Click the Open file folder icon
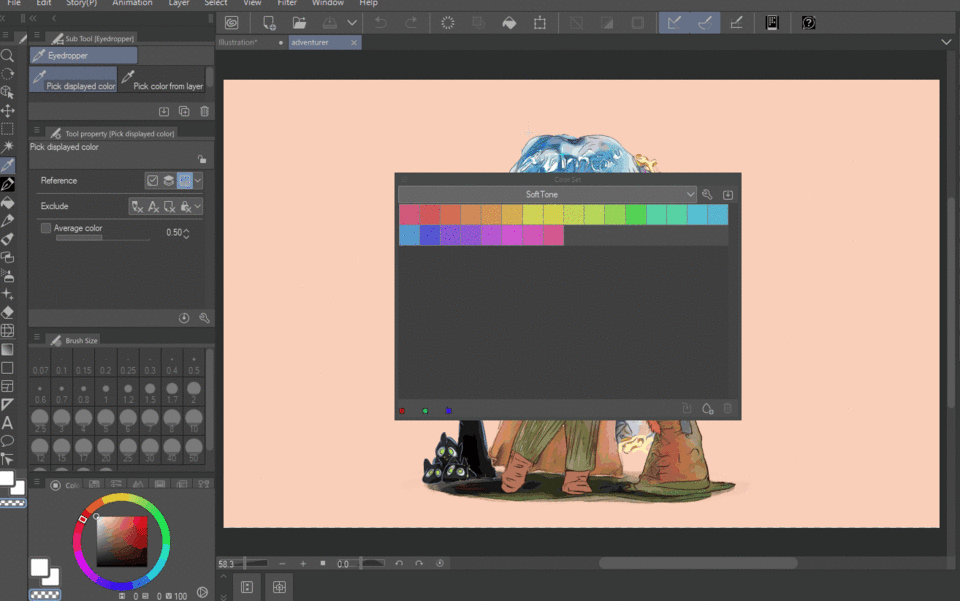 [299, 23]
